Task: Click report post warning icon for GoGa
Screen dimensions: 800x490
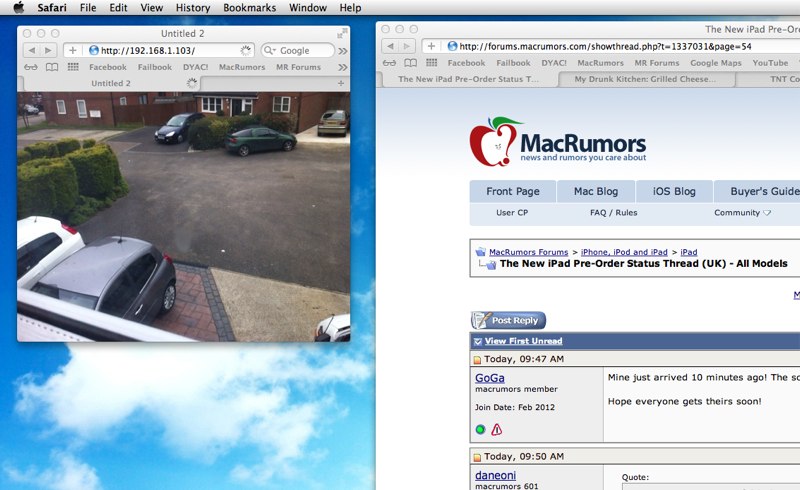Action: tap(496, 430)
